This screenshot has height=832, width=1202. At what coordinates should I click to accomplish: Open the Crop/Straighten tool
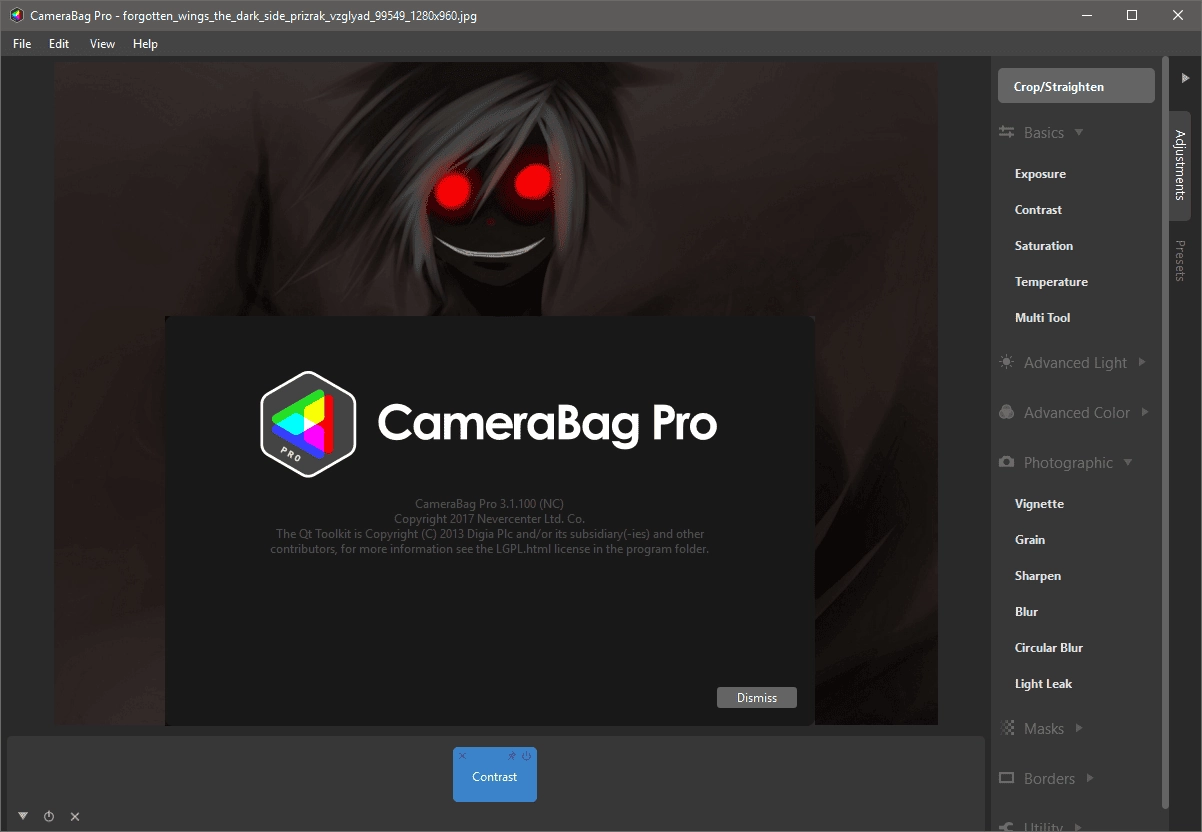(x=1076, y=87)
